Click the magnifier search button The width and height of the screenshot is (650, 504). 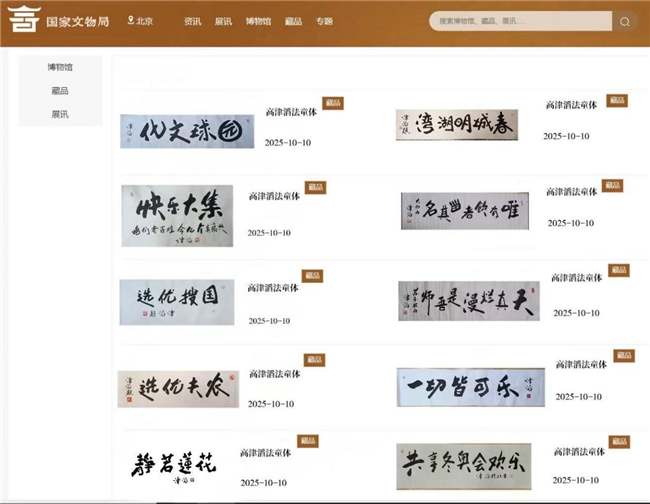625,21
